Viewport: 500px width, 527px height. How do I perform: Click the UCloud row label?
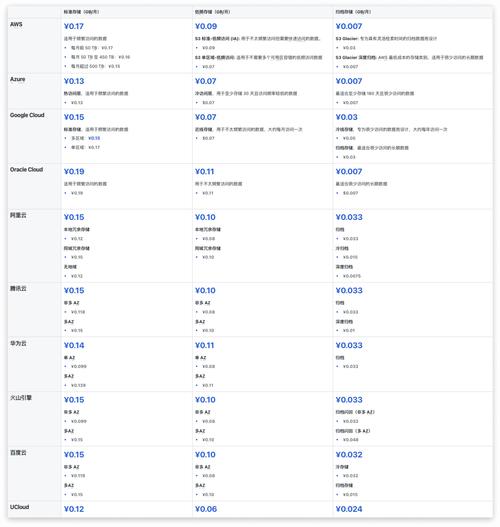(19, 507)
